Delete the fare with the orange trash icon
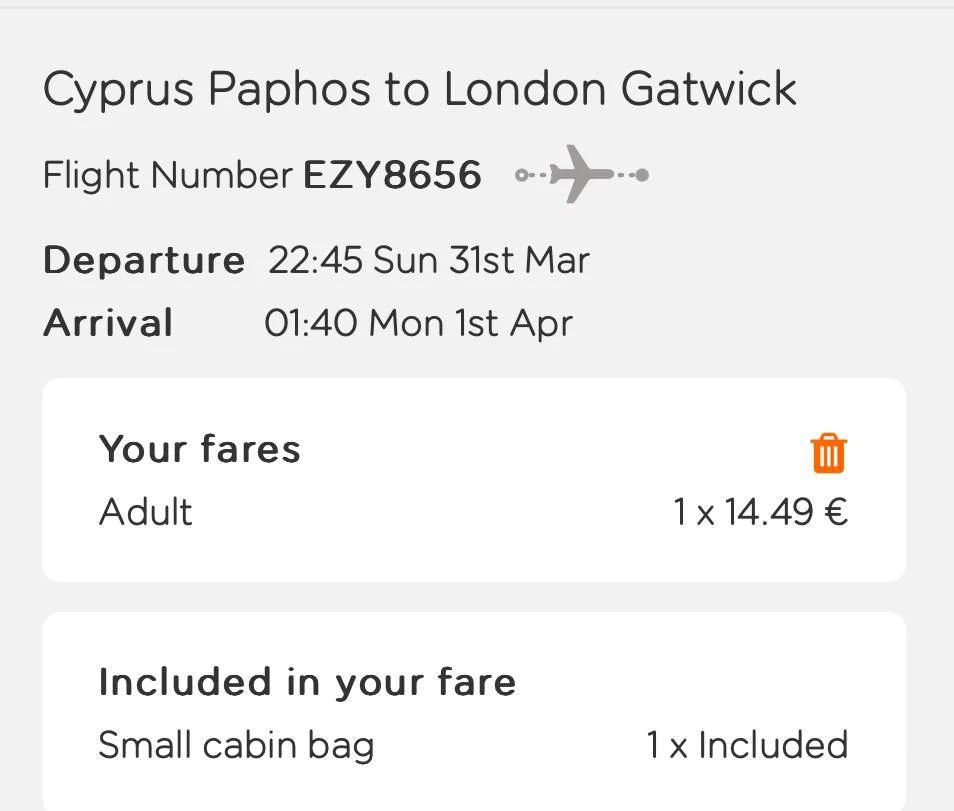 click(x=828, y=453)
